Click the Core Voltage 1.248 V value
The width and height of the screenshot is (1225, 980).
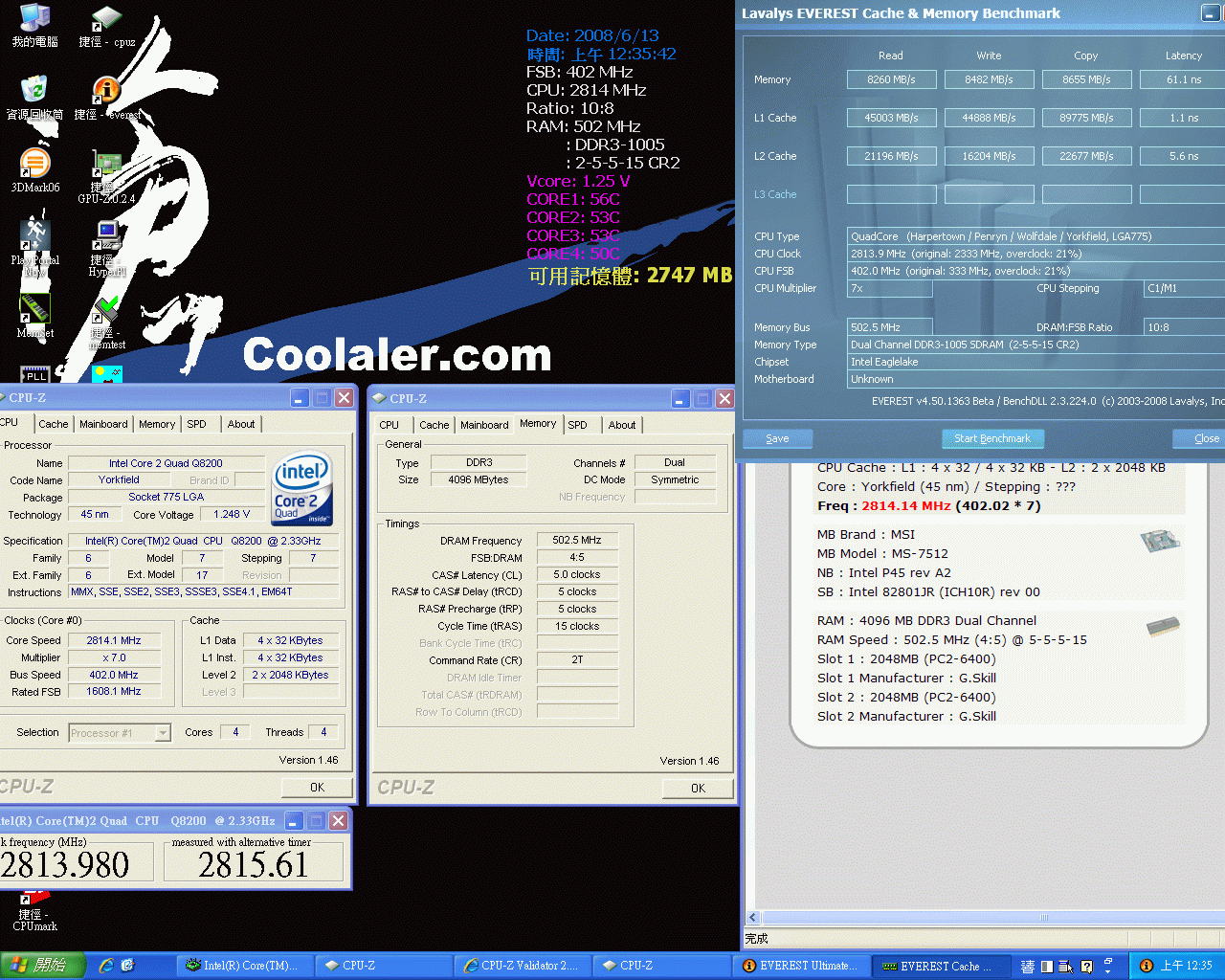pos(232,515)
